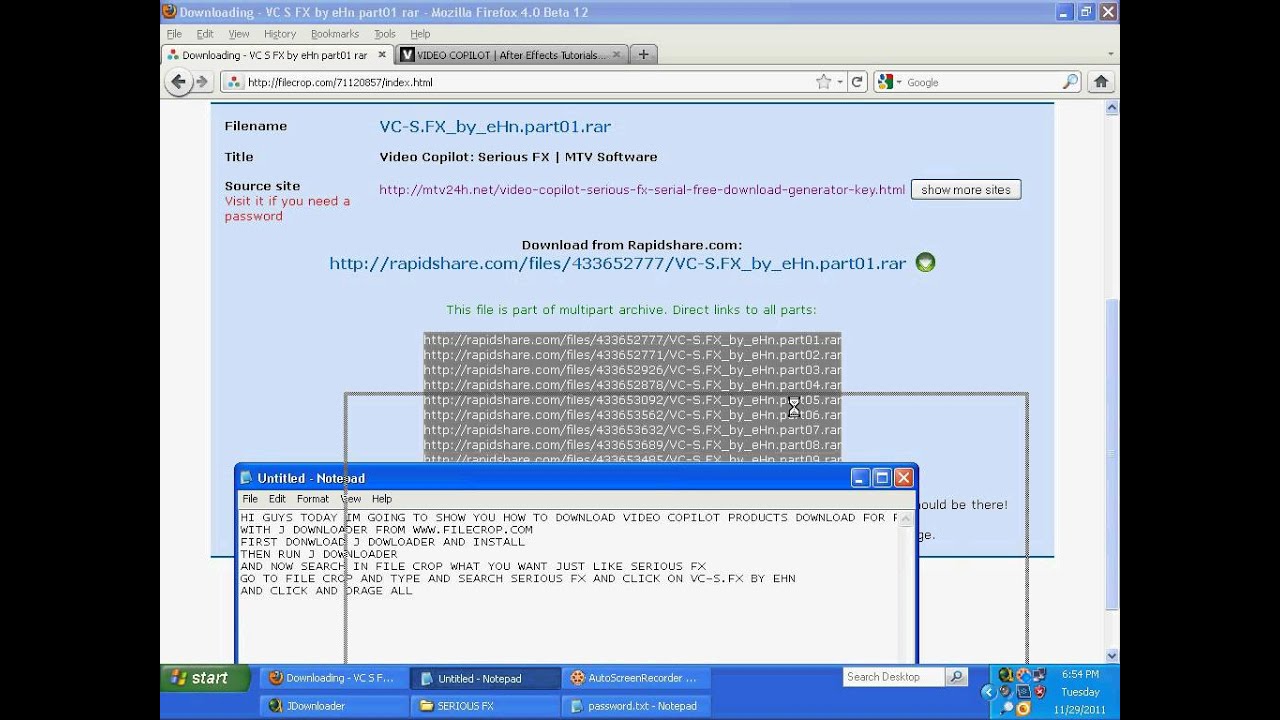This screenshot has width=1280, height=720.
Task: Click the reload page icon in the address bar
Action: [x=858, y=82]
